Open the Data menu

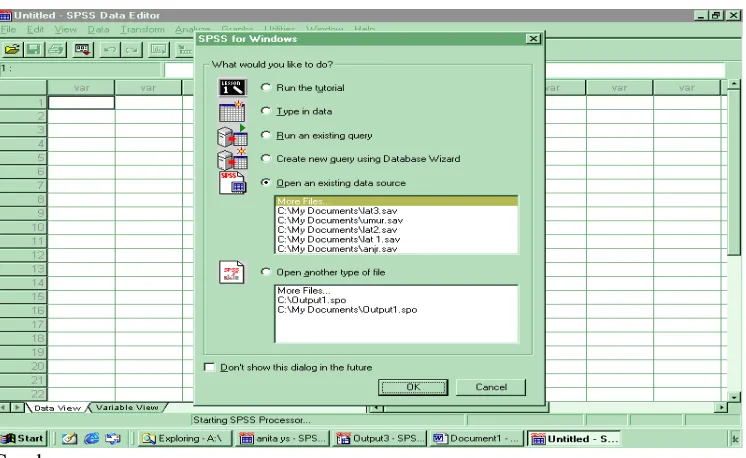coord(98,29)
